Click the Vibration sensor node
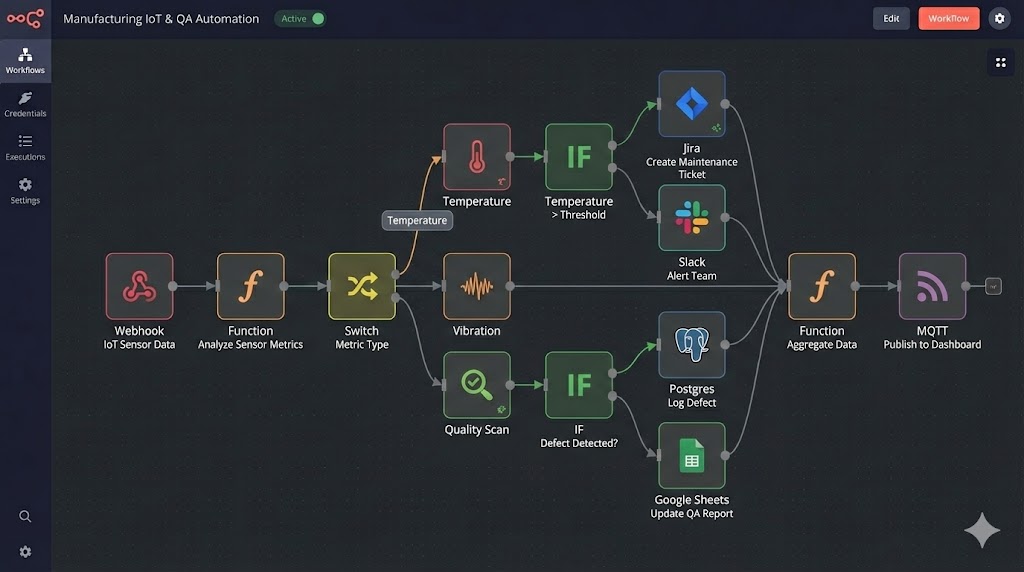Image resolution: width=1024 pixels, height=572 pixels. tap(477, 286)
